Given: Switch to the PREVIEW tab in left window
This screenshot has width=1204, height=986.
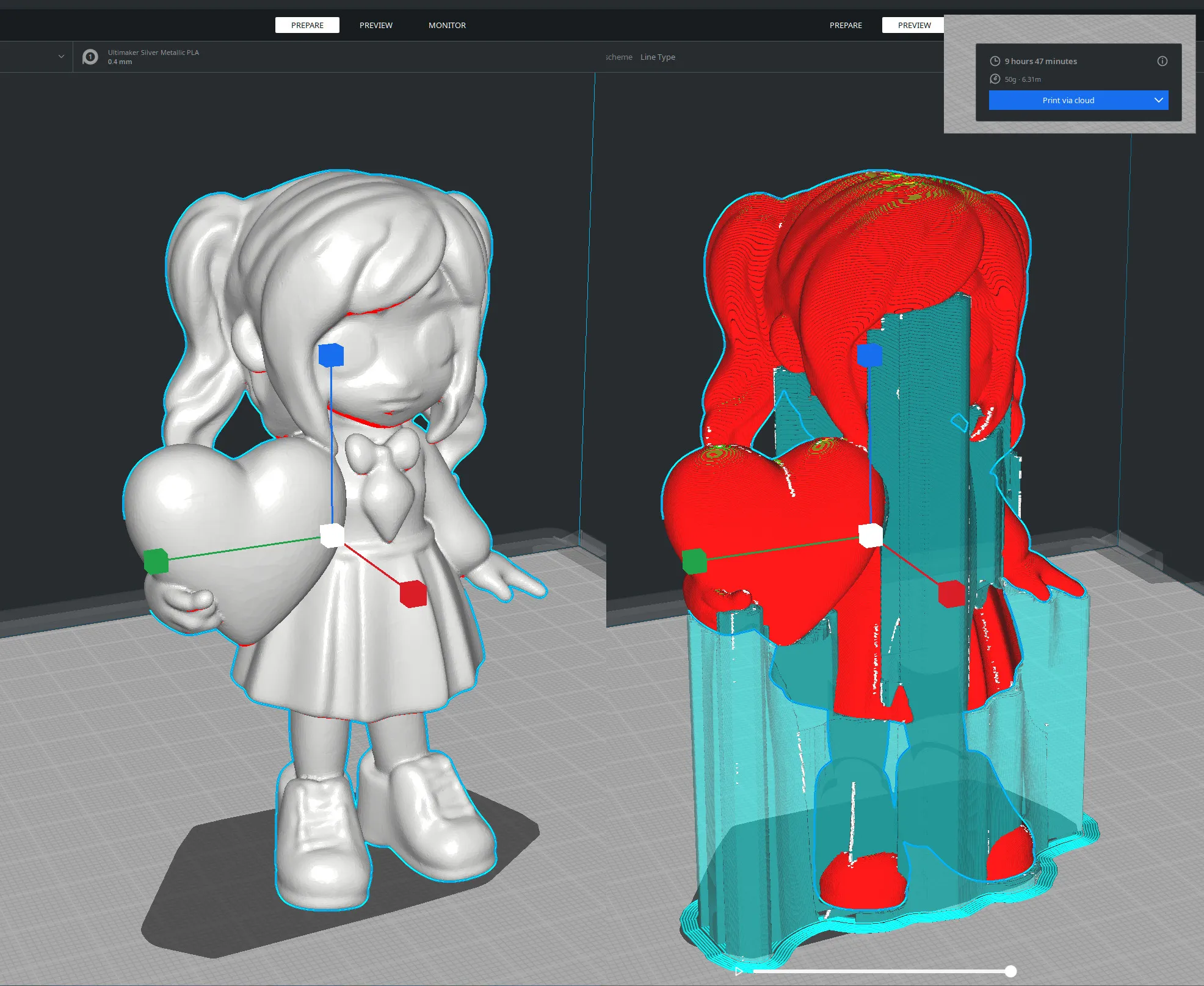Looking at the screenshot, I should point(376,25).
